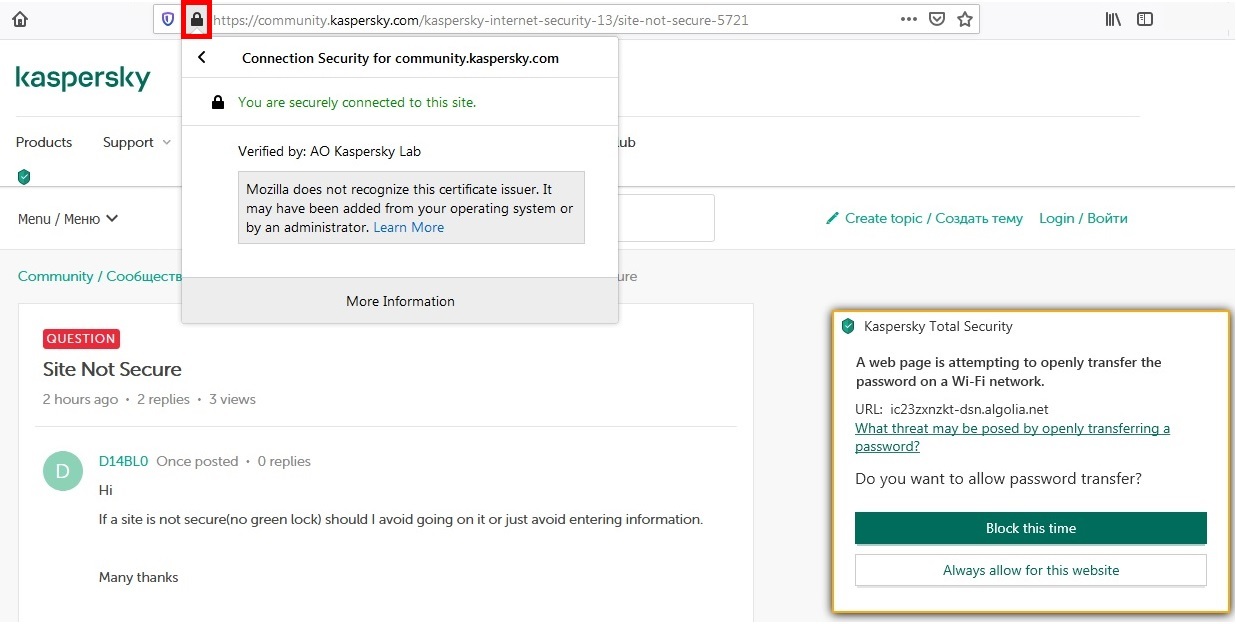
Task: Click Block this time button
Action: pos(1031,528)
